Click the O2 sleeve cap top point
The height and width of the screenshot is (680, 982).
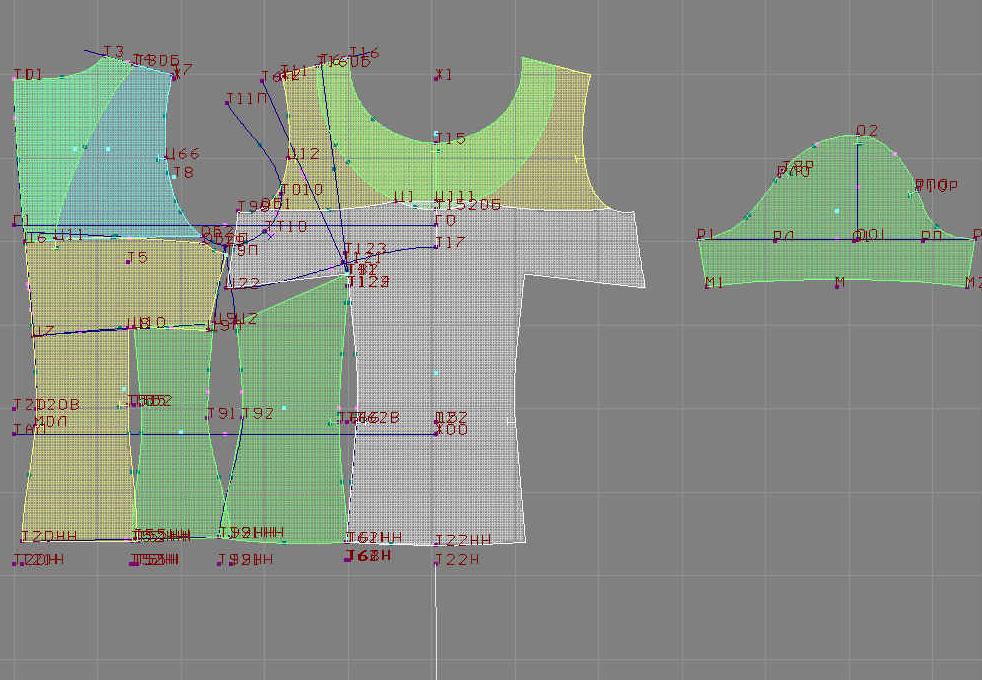click(867, 131)
